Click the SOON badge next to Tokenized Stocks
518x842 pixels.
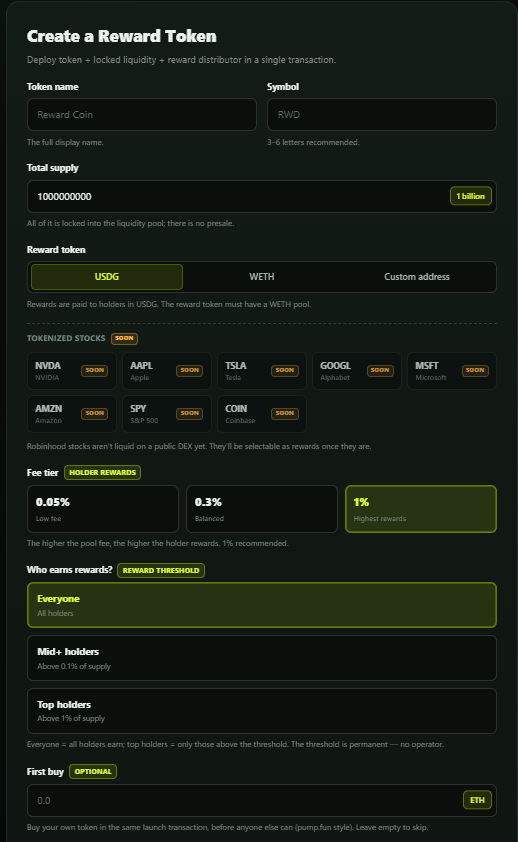point(125,338)
